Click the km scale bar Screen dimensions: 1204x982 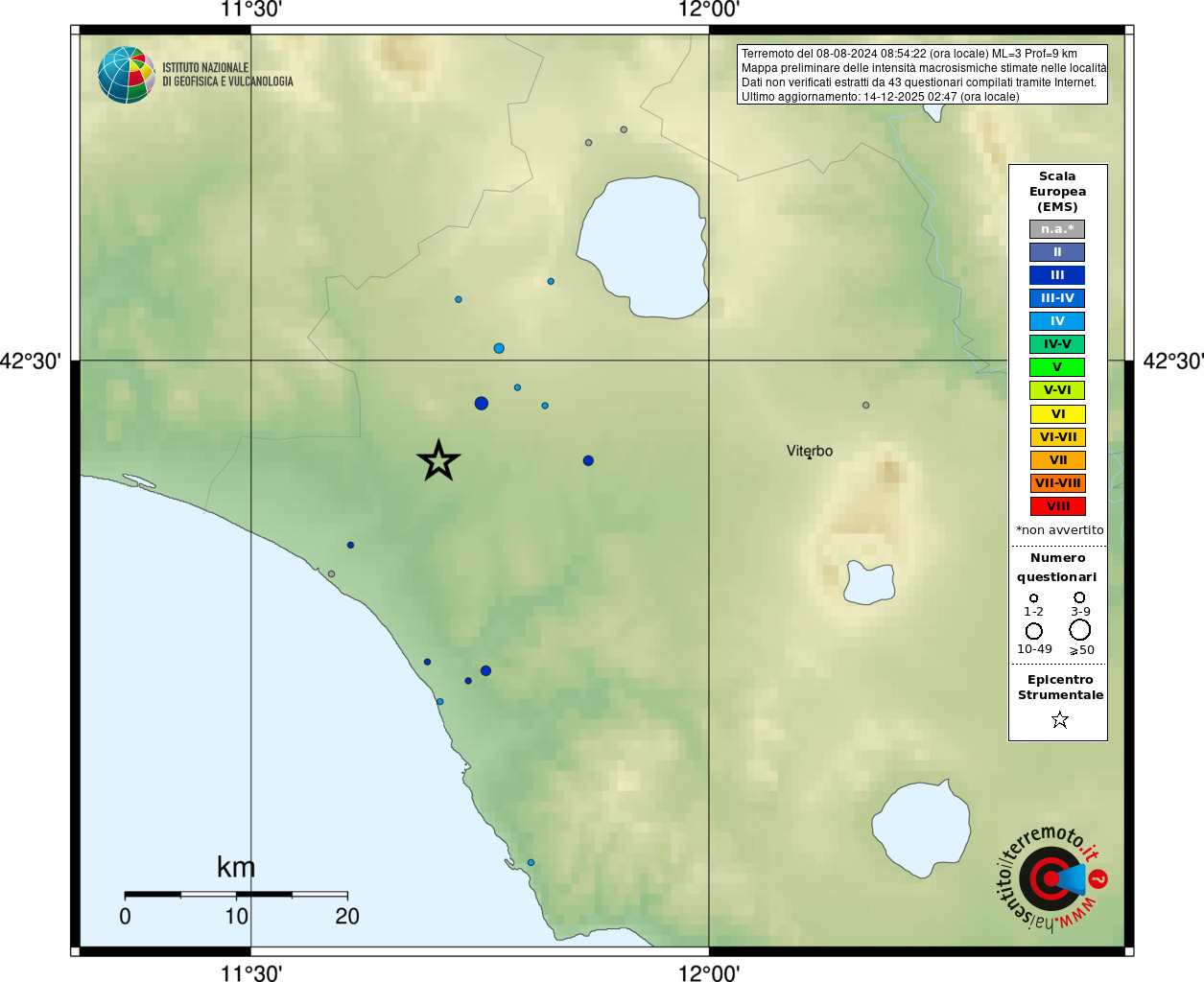[x=236, y=895]
